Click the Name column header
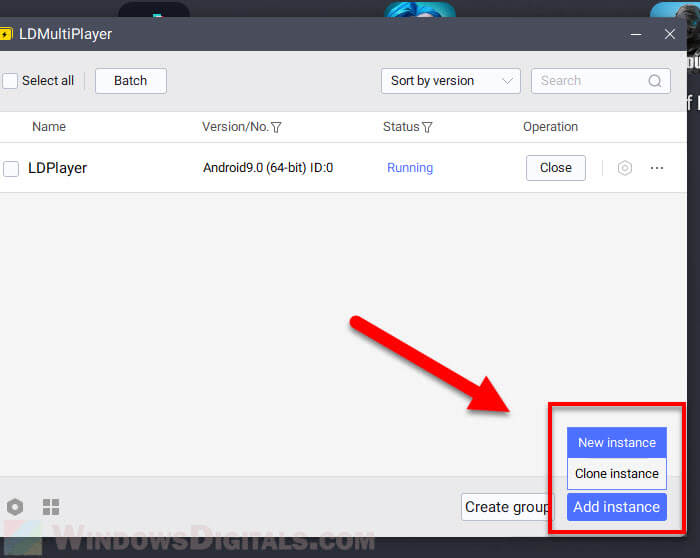Image resolution: width=700 pixels, height=558 pixels. click(x=49, y=127)
